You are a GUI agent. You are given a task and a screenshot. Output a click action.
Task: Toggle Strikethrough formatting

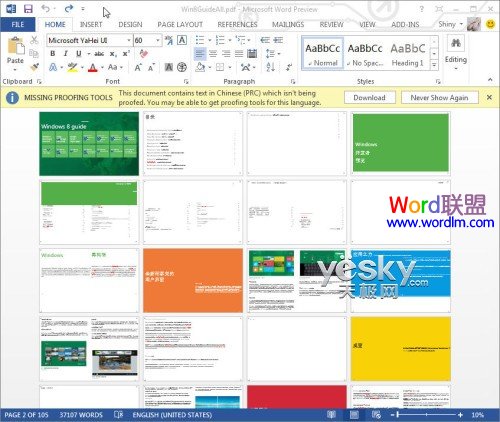pos(99,54)
